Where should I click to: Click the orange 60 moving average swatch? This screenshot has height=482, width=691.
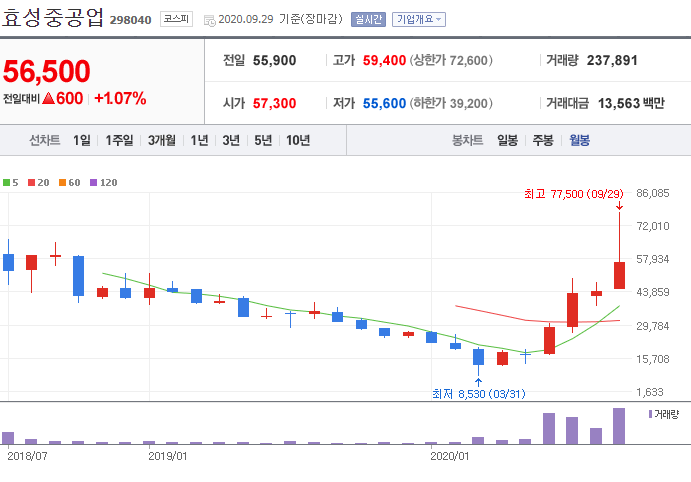click(62, 182)
